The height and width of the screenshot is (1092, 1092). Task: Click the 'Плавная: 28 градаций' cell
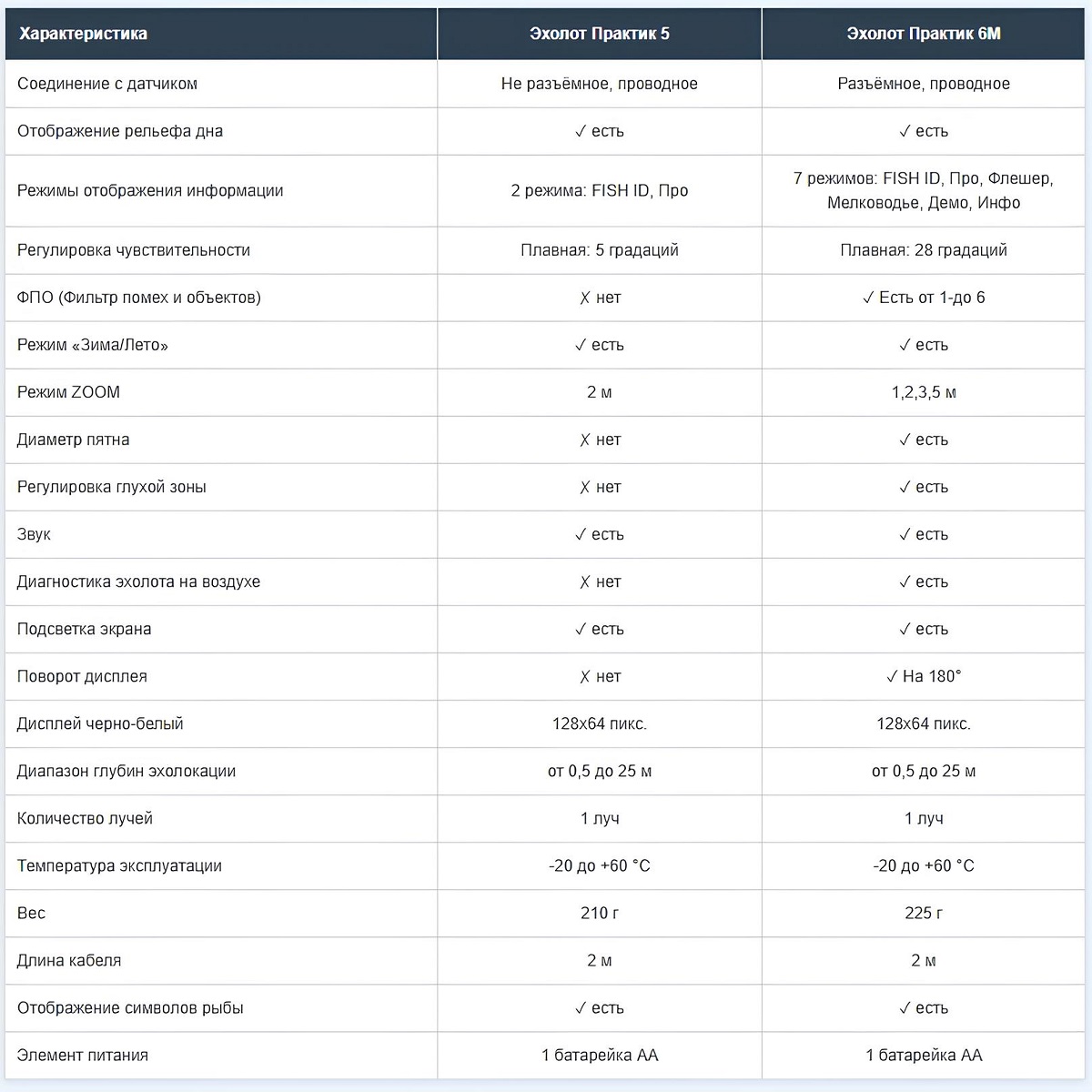click(x=923, y=250)
